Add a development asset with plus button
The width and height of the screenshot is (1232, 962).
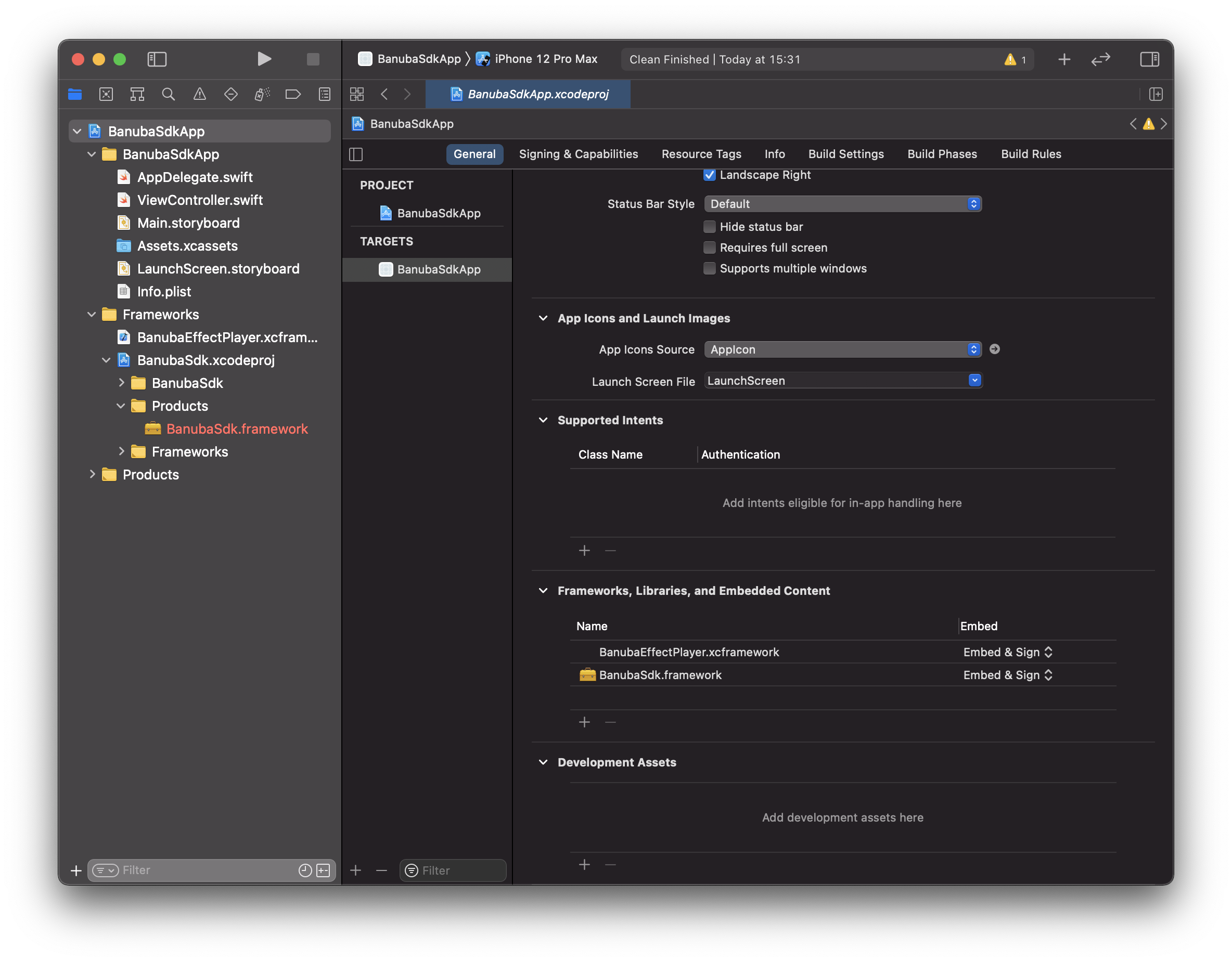584,864
